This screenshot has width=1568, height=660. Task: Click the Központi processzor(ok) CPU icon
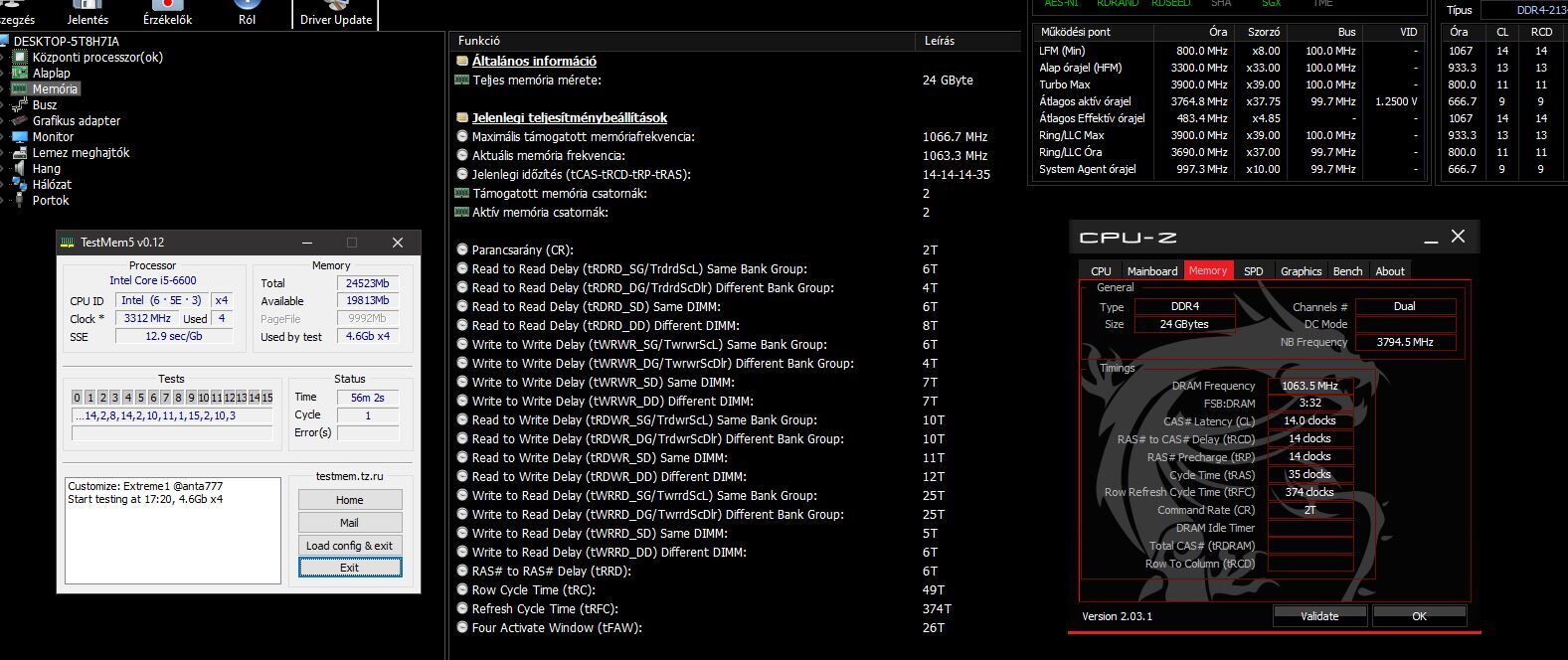(x=19, y=57)
